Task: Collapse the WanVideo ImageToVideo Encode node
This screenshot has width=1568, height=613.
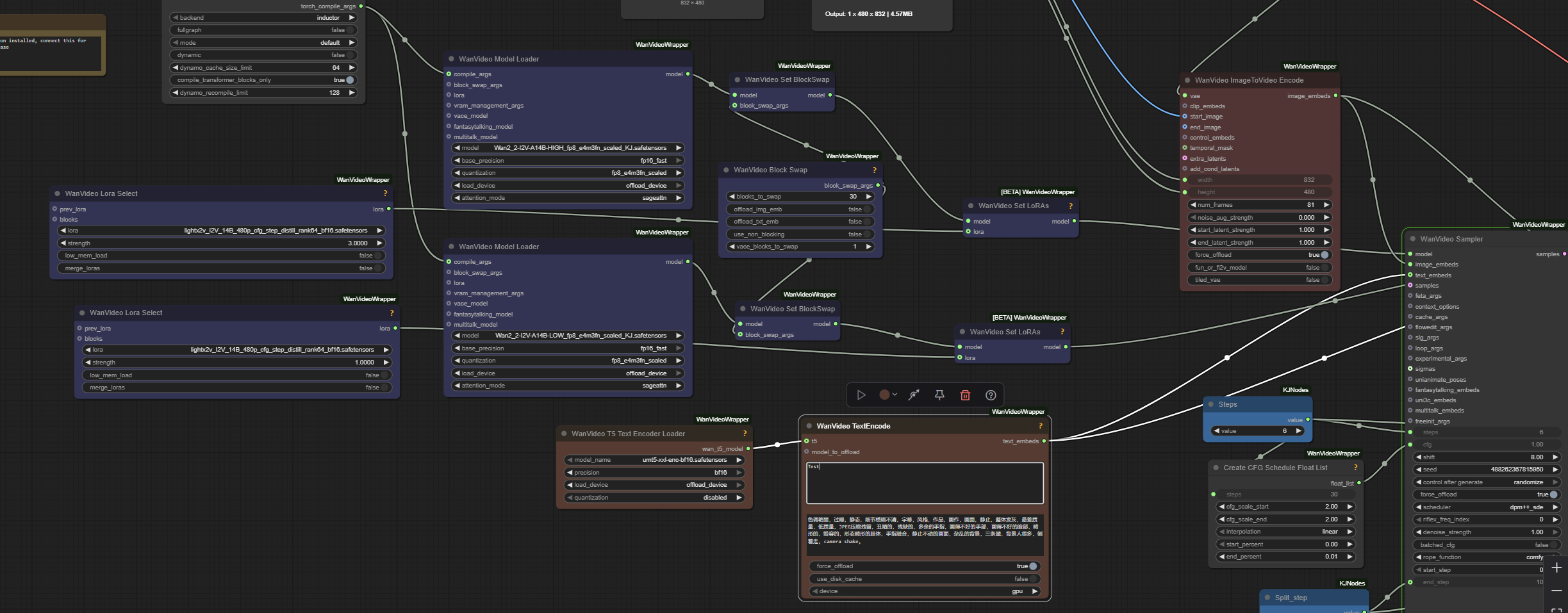Action: click(1187, 80)
